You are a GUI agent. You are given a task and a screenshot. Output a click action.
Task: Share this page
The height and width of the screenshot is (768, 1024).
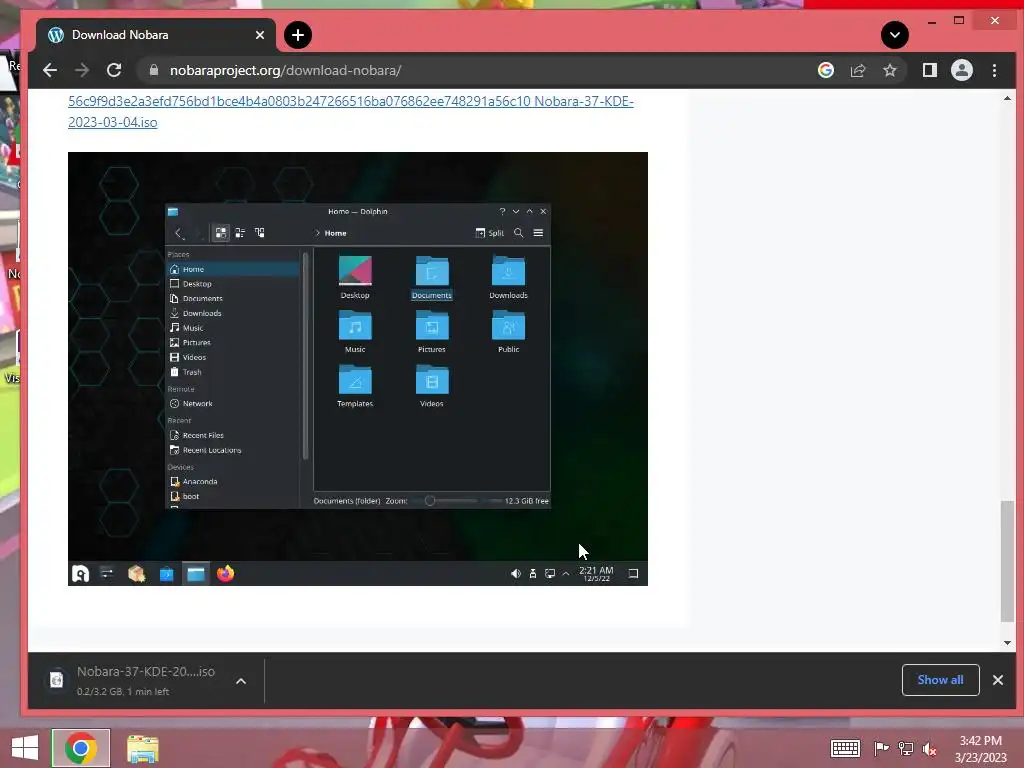858,71
